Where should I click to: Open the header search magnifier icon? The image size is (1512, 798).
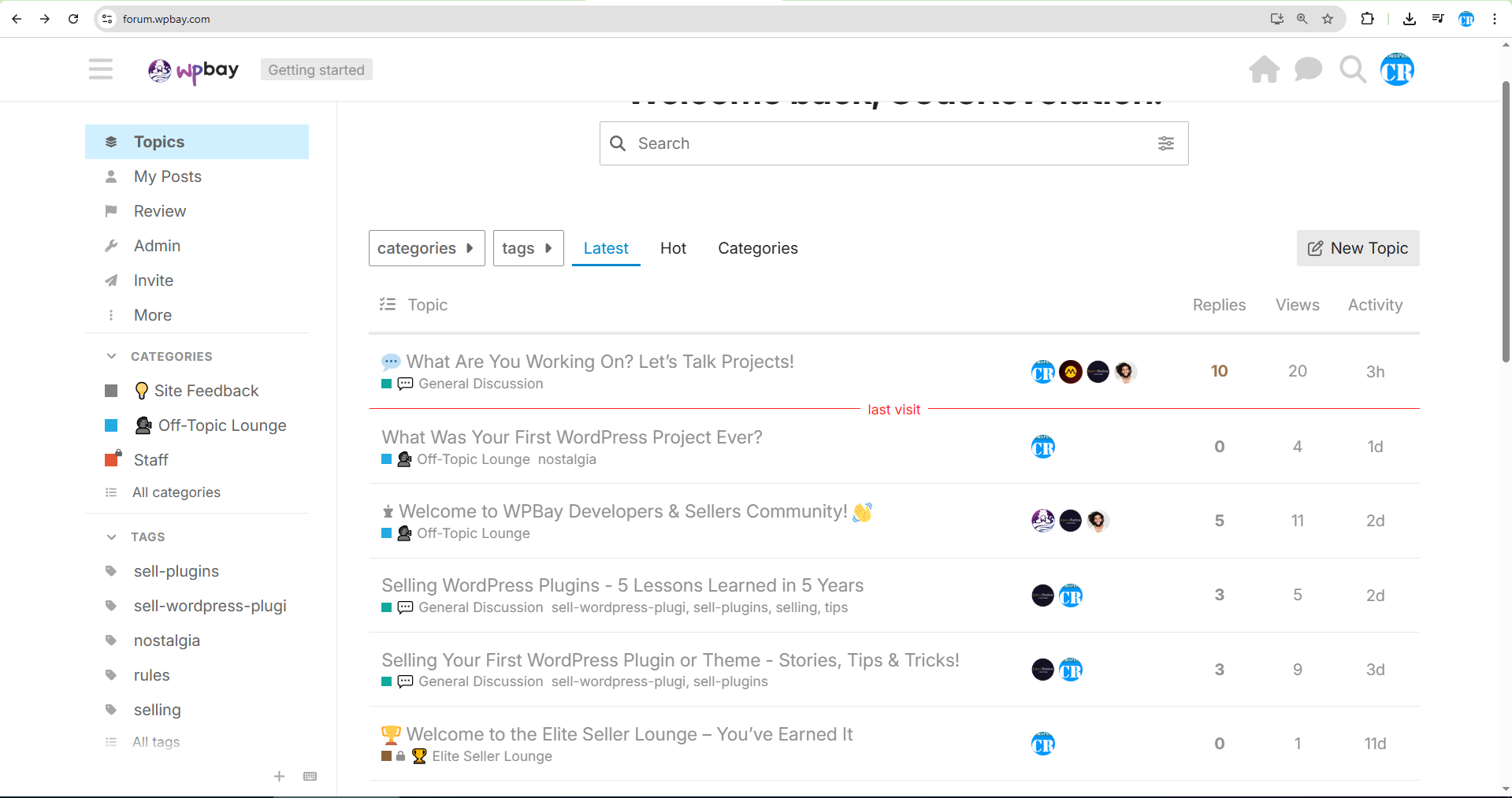[x=1353, y=69]
